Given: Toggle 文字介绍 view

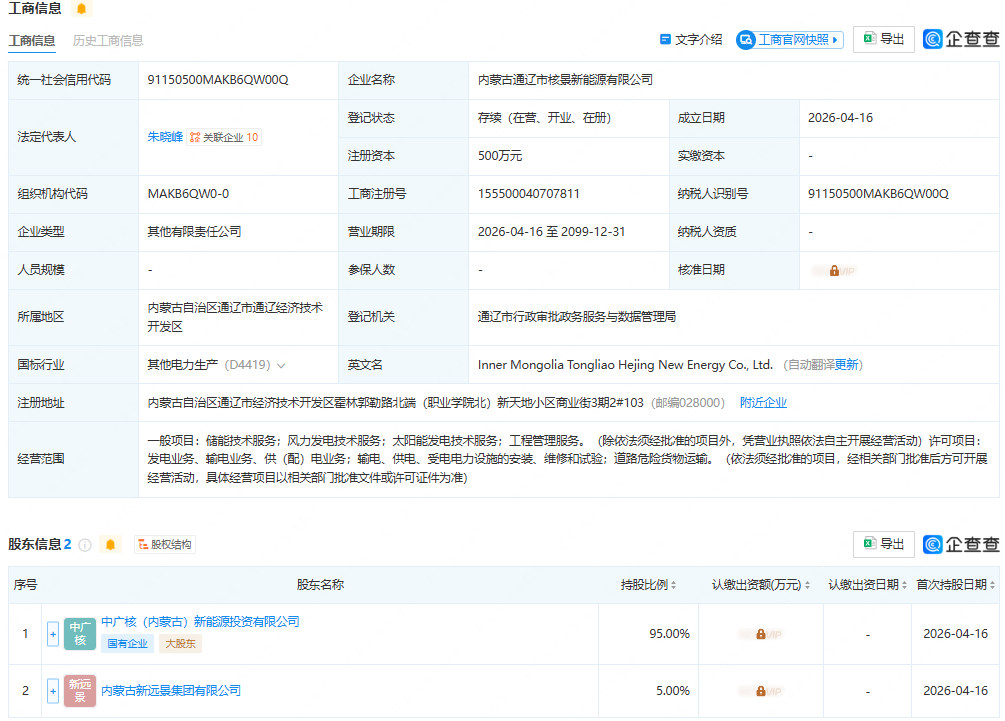Looking at the screenshot, I should pos(691,40).
